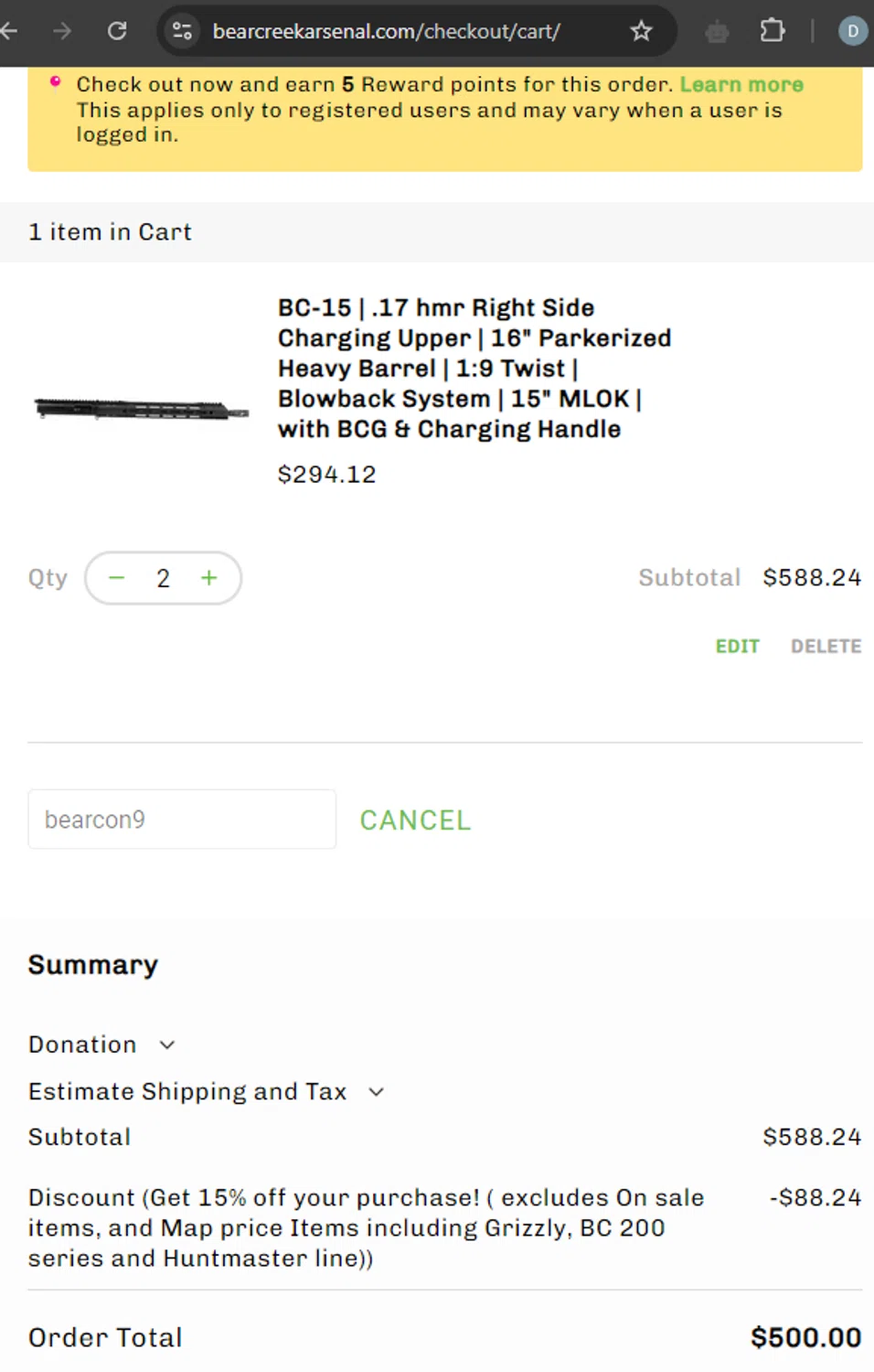The height and width of the screenshot is (1372, 874).
Task: Bookmark this page with the star icon
Action: coord(641,31)
